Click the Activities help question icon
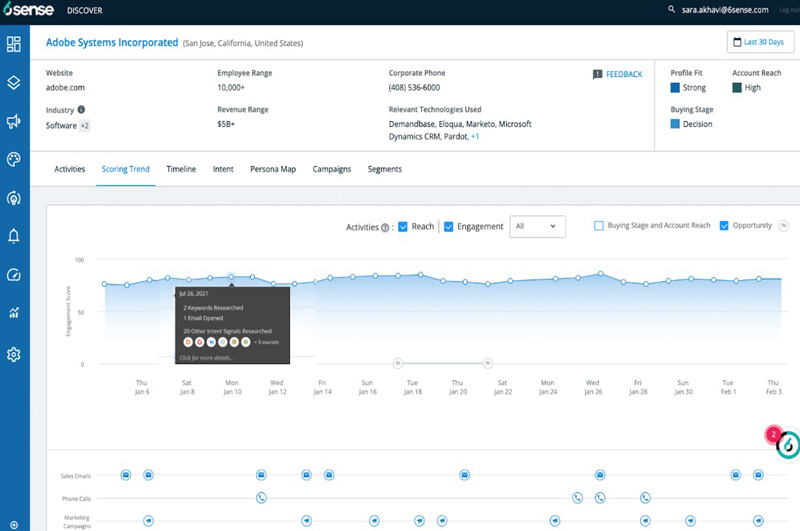Screen dimensions: 800x531 point(385,227)
